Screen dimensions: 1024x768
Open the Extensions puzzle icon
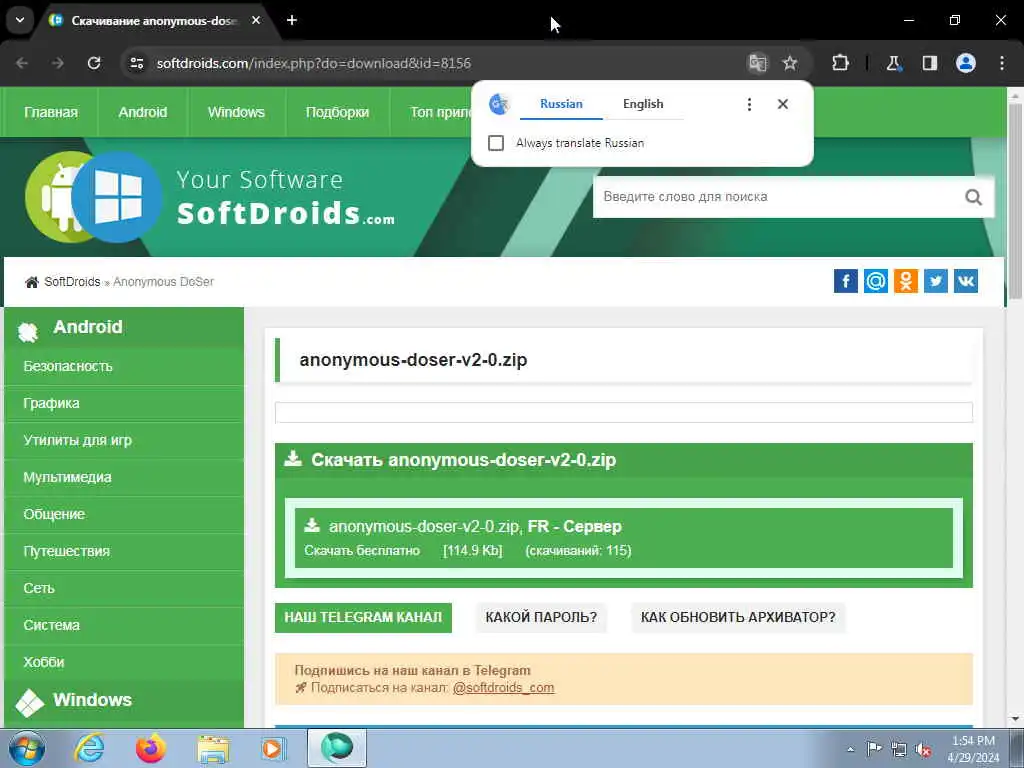[840, 63]
